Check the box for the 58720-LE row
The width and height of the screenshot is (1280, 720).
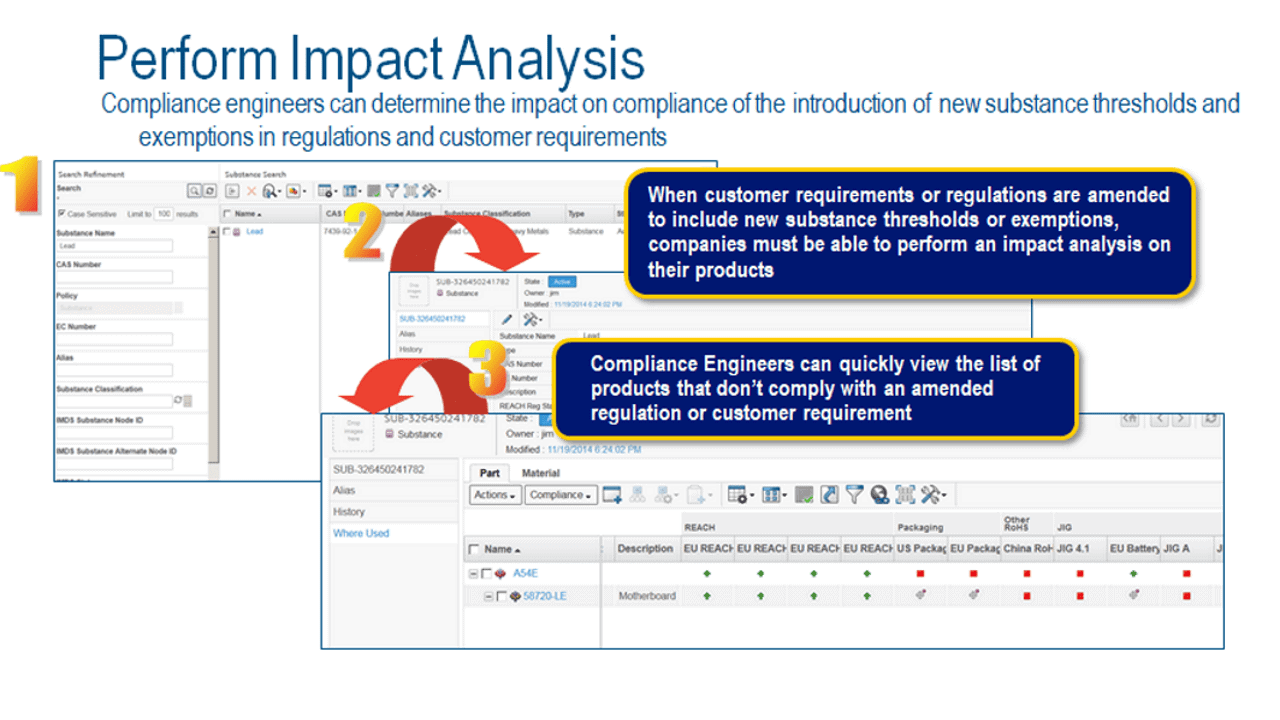[x=501, y=597]
